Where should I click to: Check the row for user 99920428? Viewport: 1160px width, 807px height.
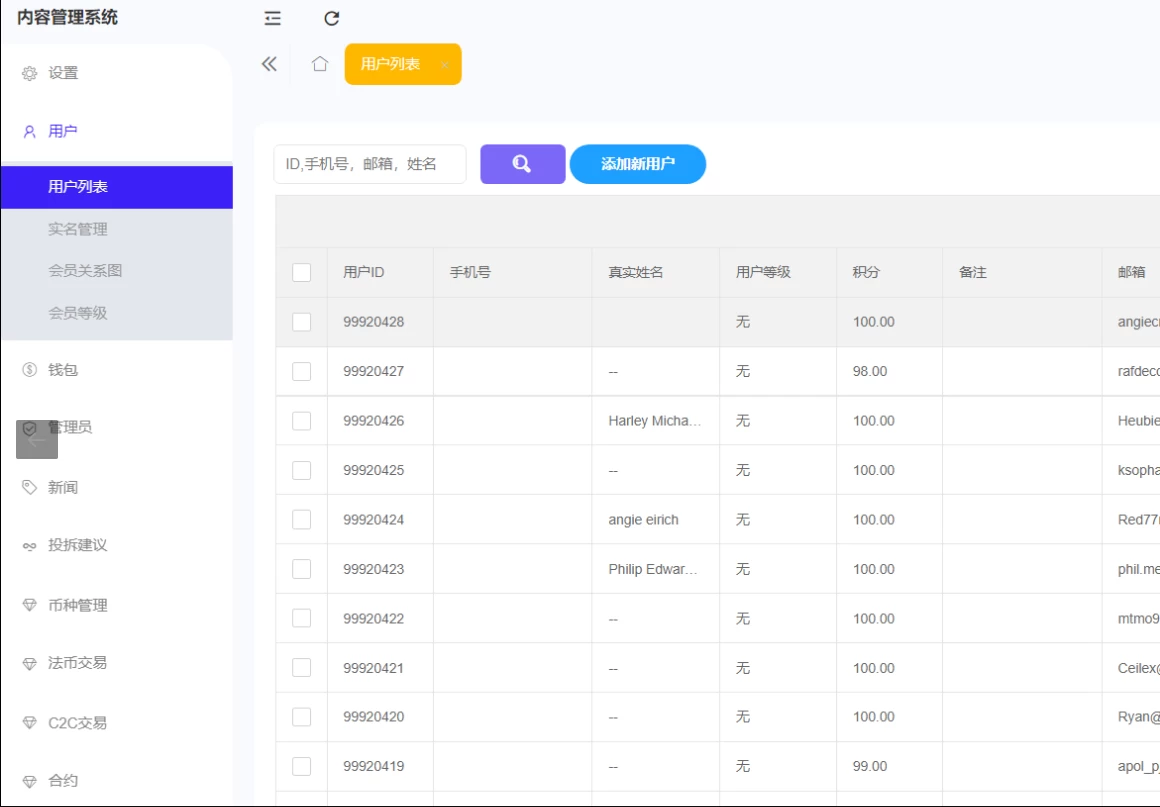tap(301, 321)
